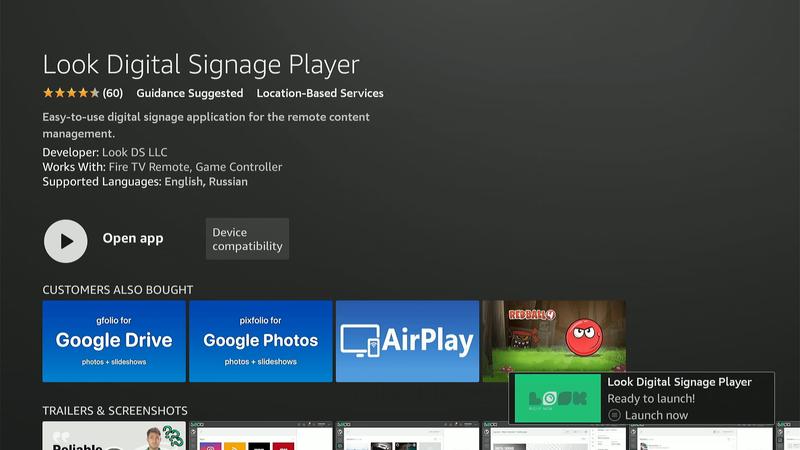This screenshot has width=800, height=450.
Task: Click the TRAILERS & SCREENSHOTS heading
Action: [x=115, y=411]
